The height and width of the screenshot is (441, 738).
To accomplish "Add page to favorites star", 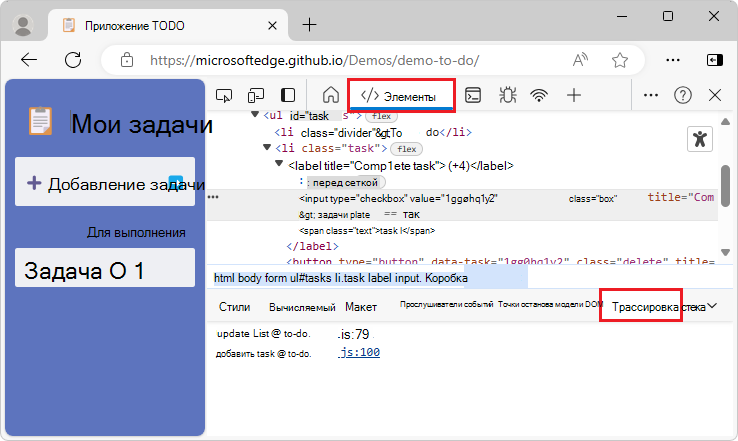I will click(x=620, y=60).
